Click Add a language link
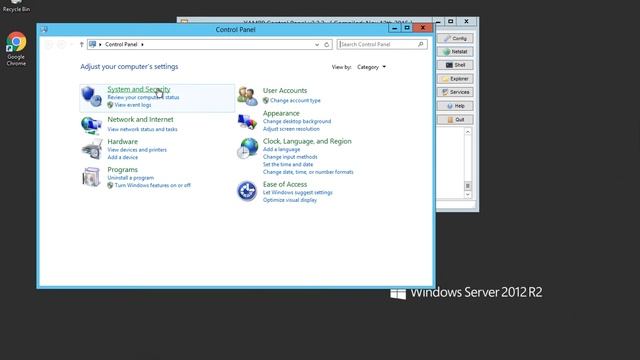This screenshot has height=360, width=640. [281, 149]
